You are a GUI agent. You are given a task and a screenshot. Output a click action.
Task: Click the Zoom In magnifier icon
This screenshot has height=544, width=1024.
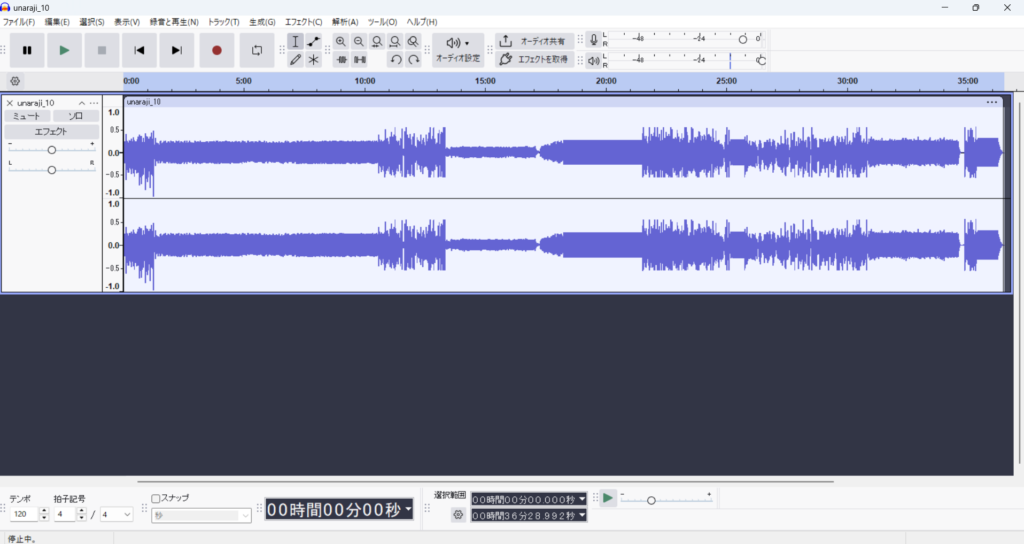pos(341,41)
